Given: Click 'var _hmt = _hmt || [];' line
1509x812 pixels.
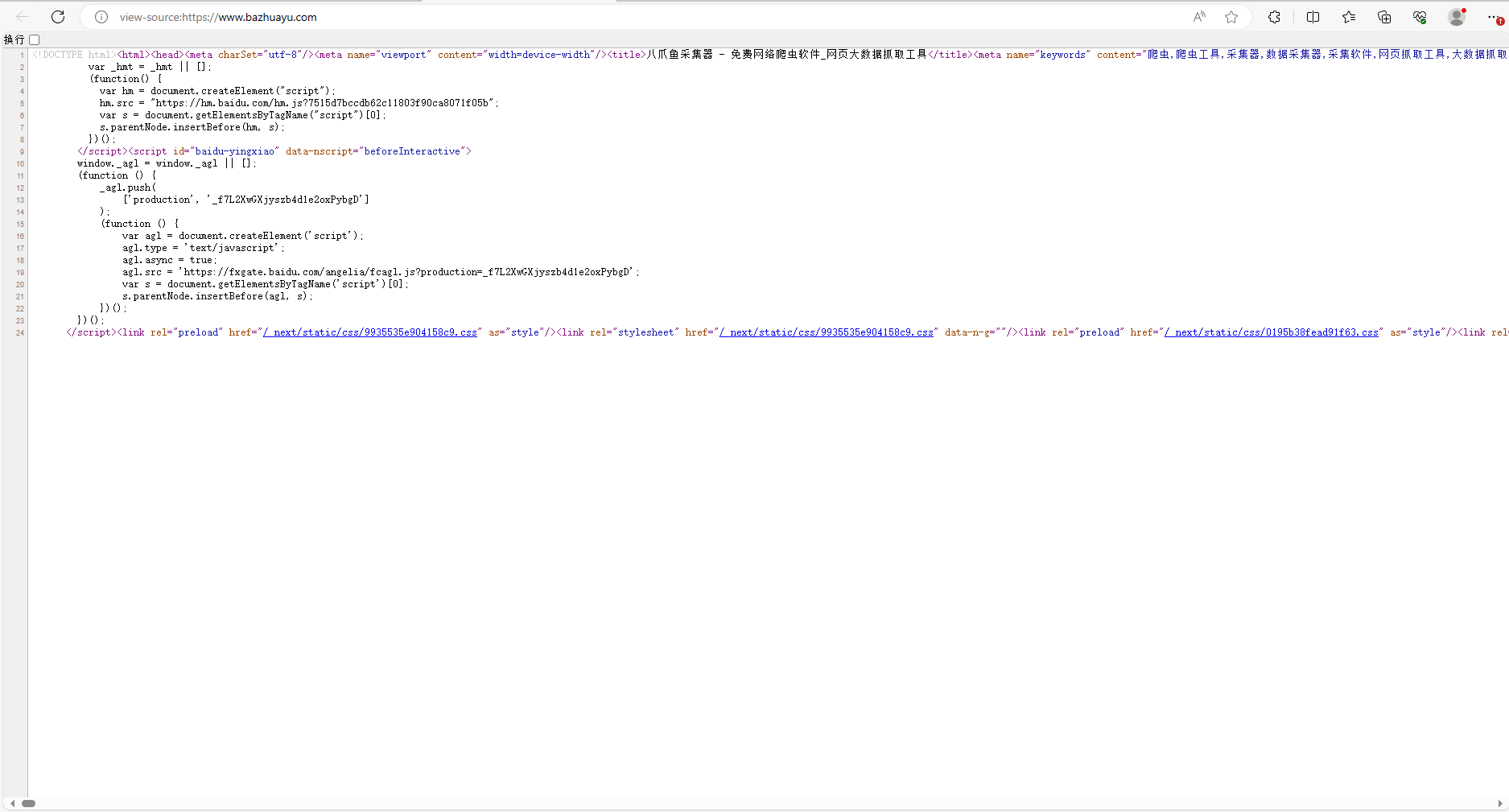Looking at the screenshot, I should 150,67.
